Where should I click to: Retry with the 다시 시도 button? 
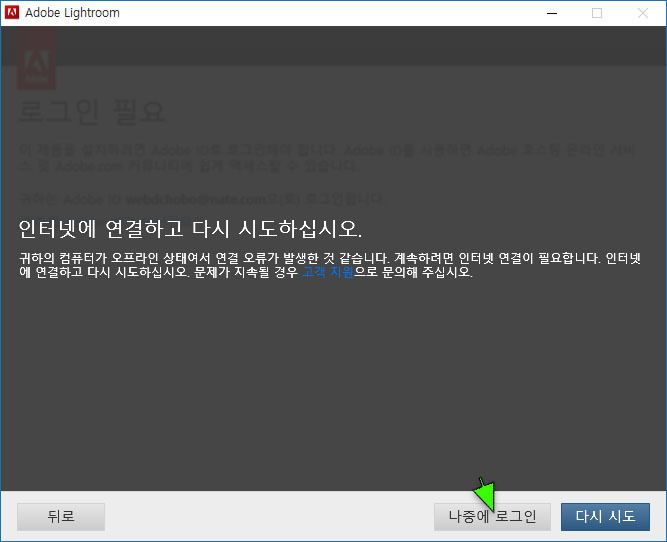pyautogui.click(x=605, y=516)
